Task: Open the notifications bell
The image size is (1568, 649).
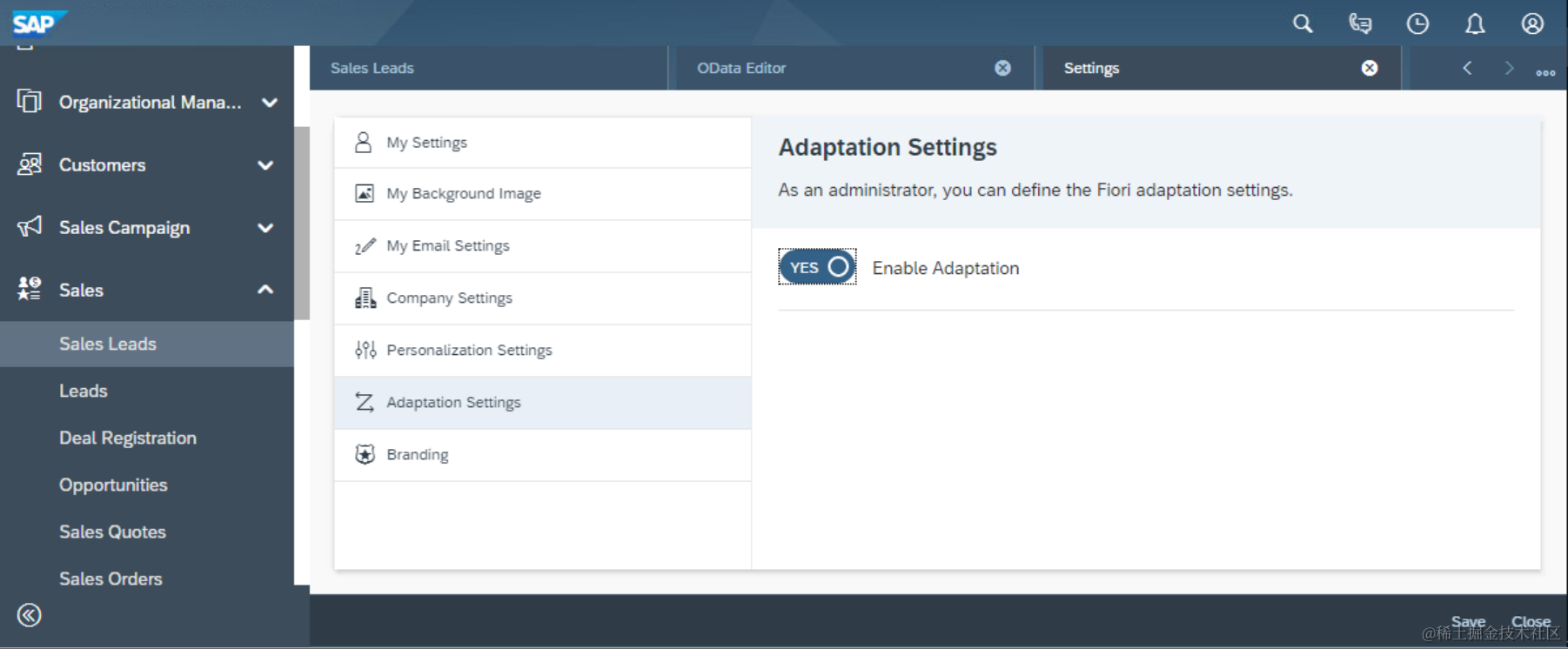Action: coord(1475,23)
